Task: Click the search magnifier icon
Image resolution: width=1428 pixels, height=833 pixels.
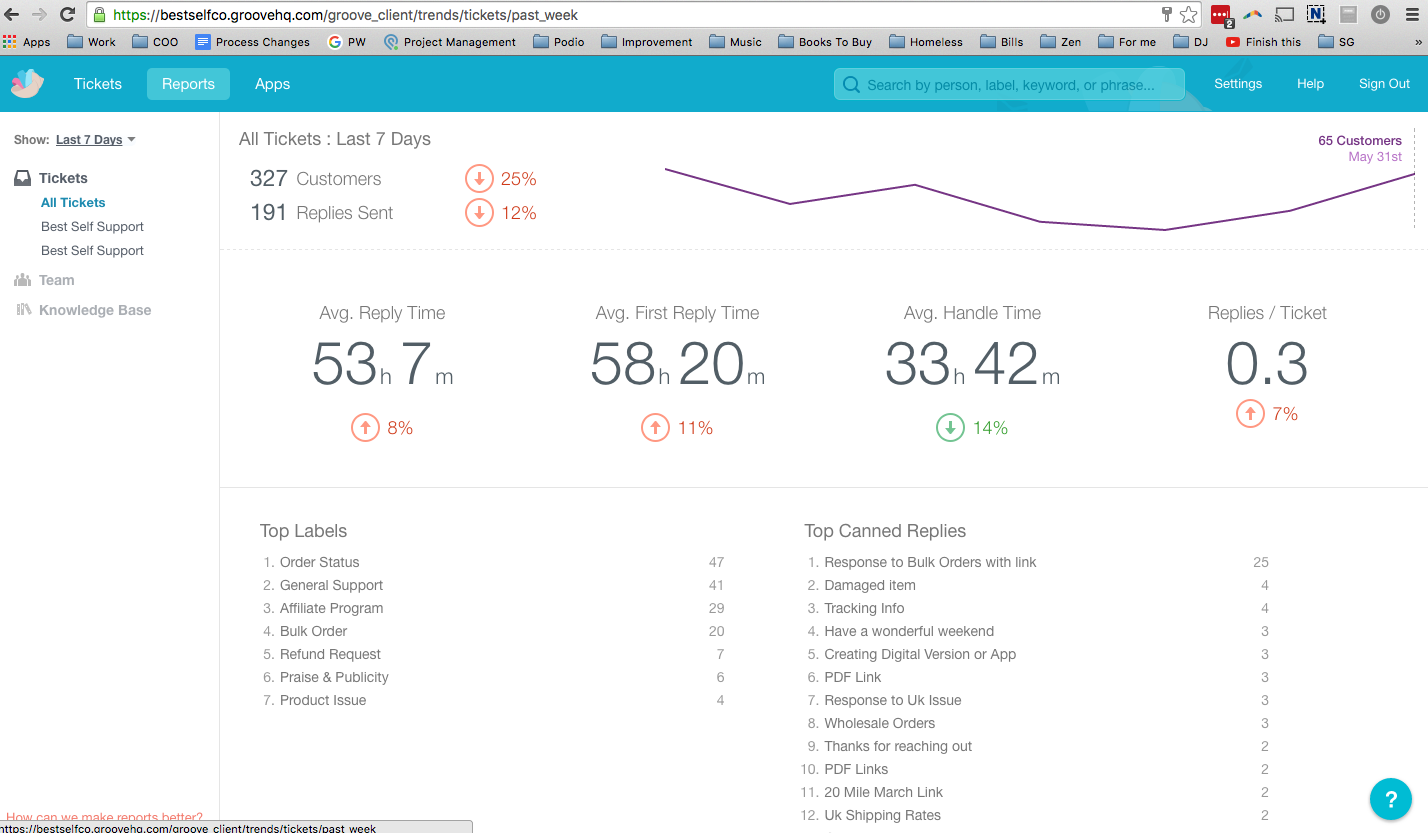Action: (851, 84)
